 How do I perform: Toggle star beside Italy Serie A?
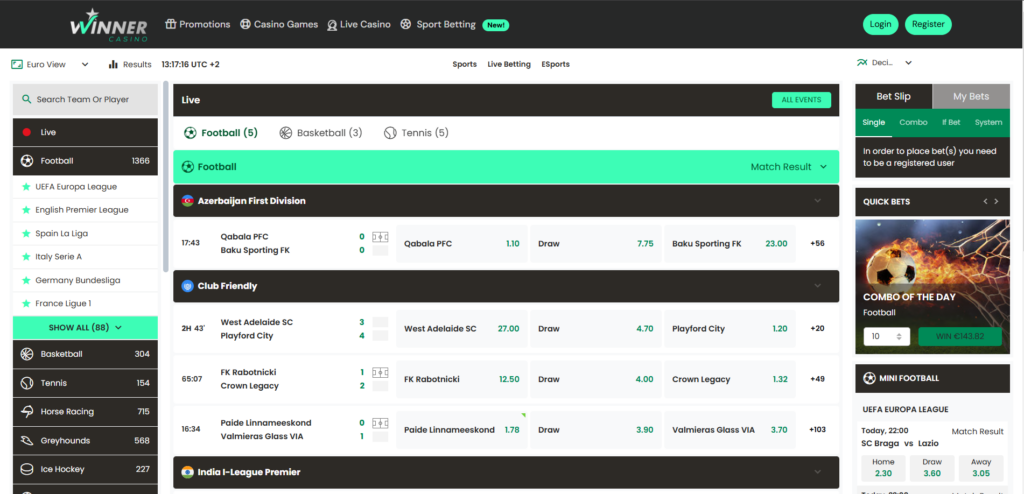pyautogui.click(x=26, y=257)
